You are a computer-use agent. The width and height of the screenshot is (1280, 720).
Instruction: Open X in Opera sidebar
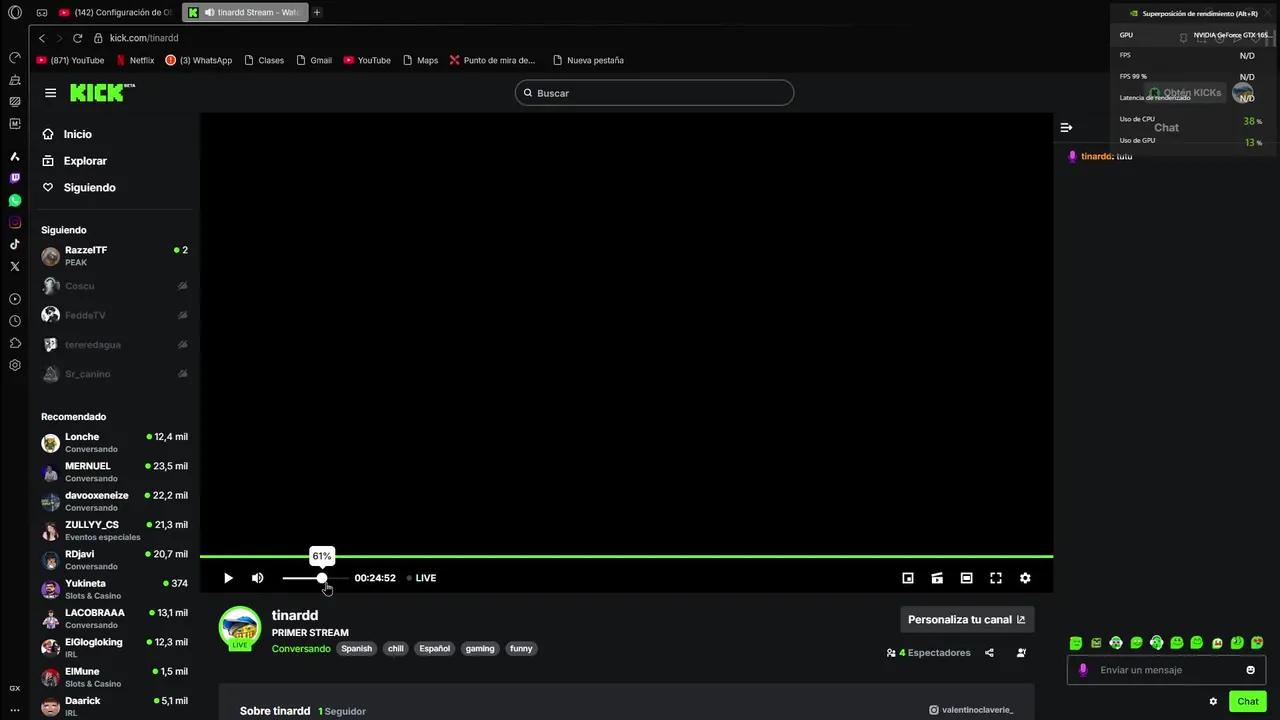pyautogui.click(x=14, y=266)
